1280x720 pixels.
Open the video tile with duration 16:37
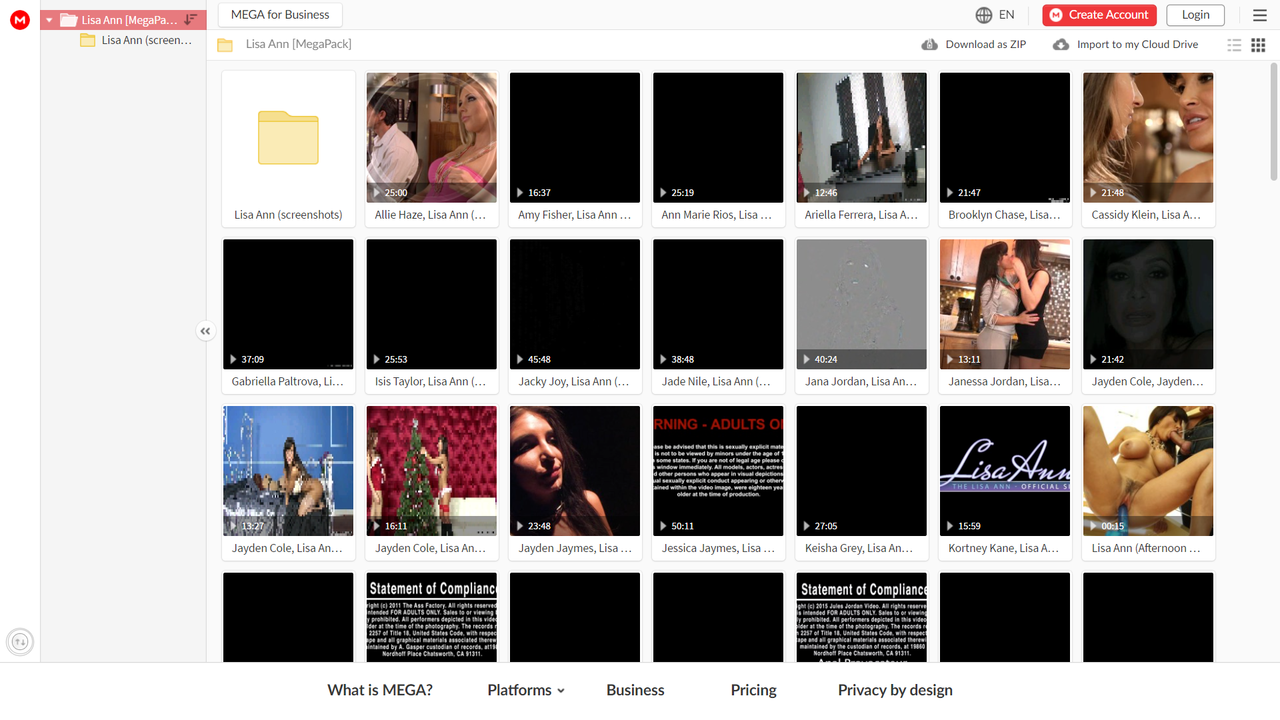pyautogui.click(x=575, y=149)
